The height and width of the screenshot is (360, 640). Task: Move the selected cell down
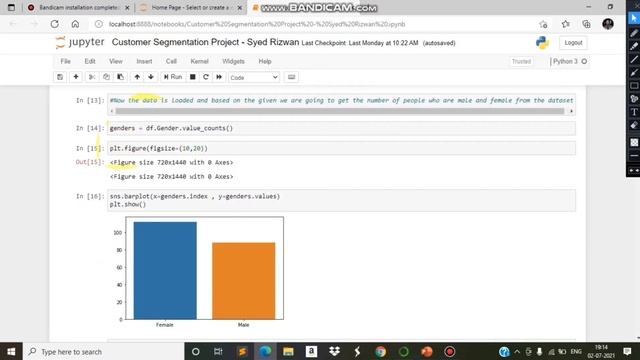[x=151, y=77]
